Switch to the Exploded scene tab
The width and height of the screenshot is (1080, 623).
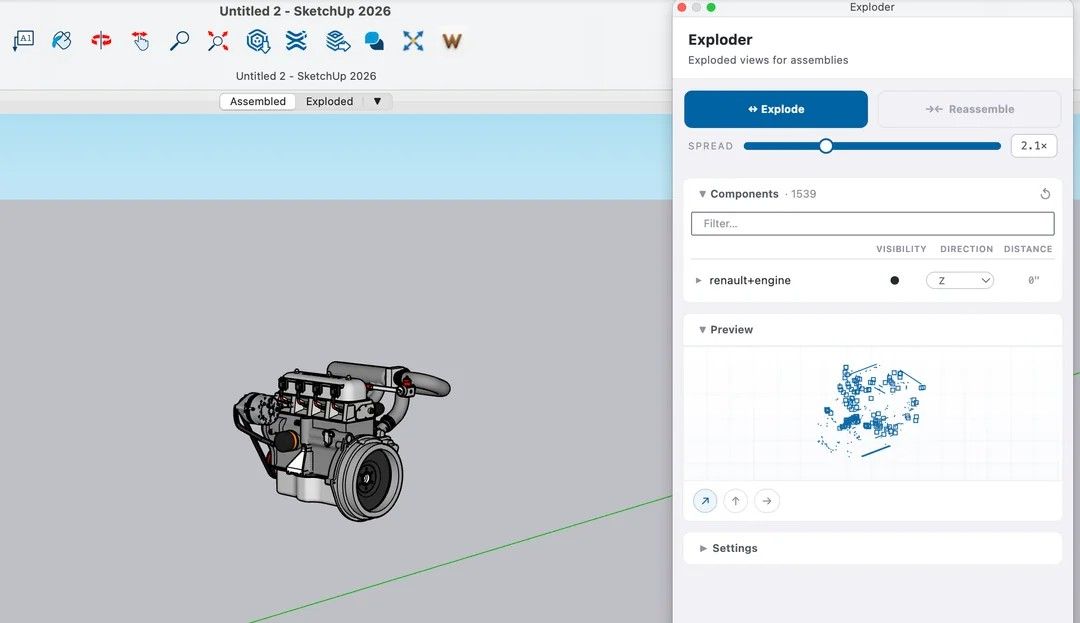tap(329, 101)
